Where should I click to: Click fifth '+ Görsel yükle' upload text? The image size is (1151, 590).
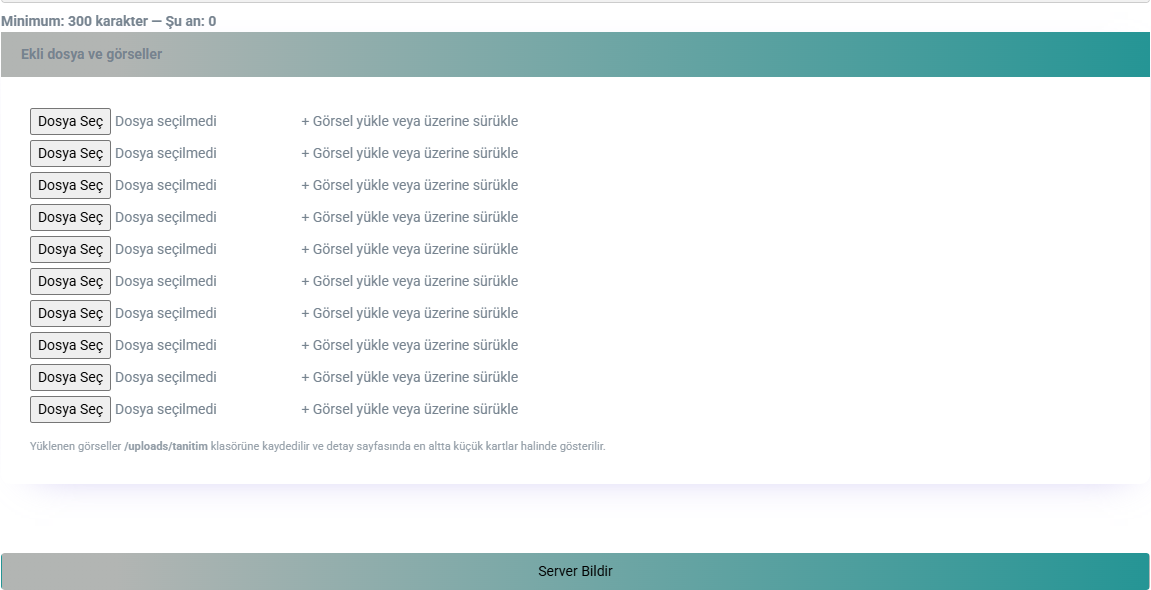tap(409, 250)
